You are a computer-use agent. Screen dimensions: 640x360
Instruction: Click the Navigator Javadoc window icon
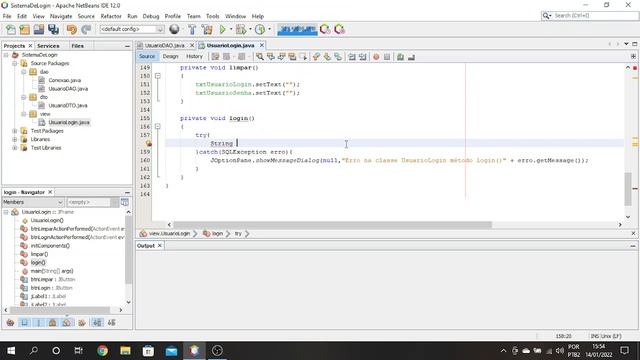(x=124, y=202)
